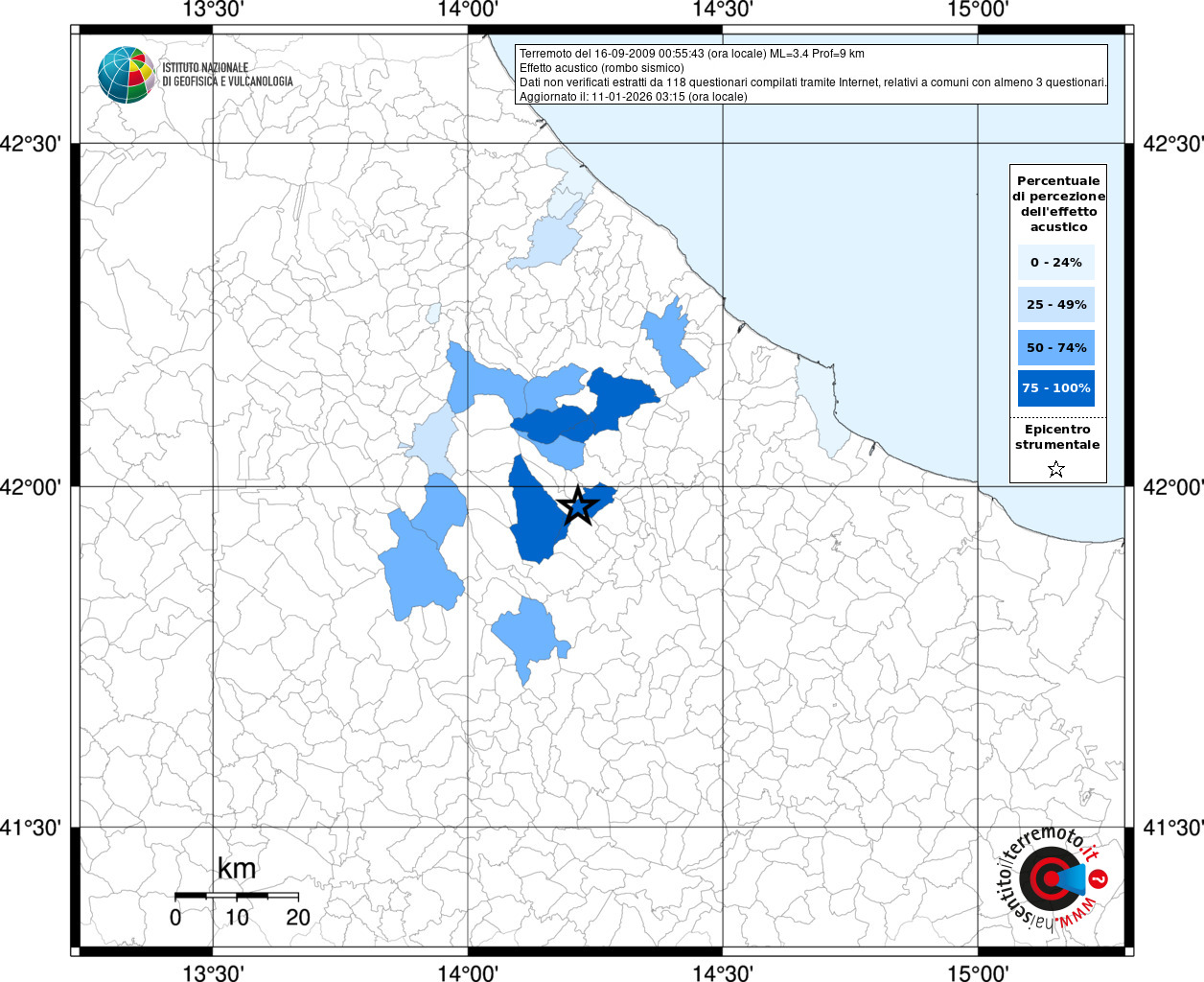Click the 'Epicentro strumentale' legend label
The image size is (1204, 982).
click(x=1057, y=436)
